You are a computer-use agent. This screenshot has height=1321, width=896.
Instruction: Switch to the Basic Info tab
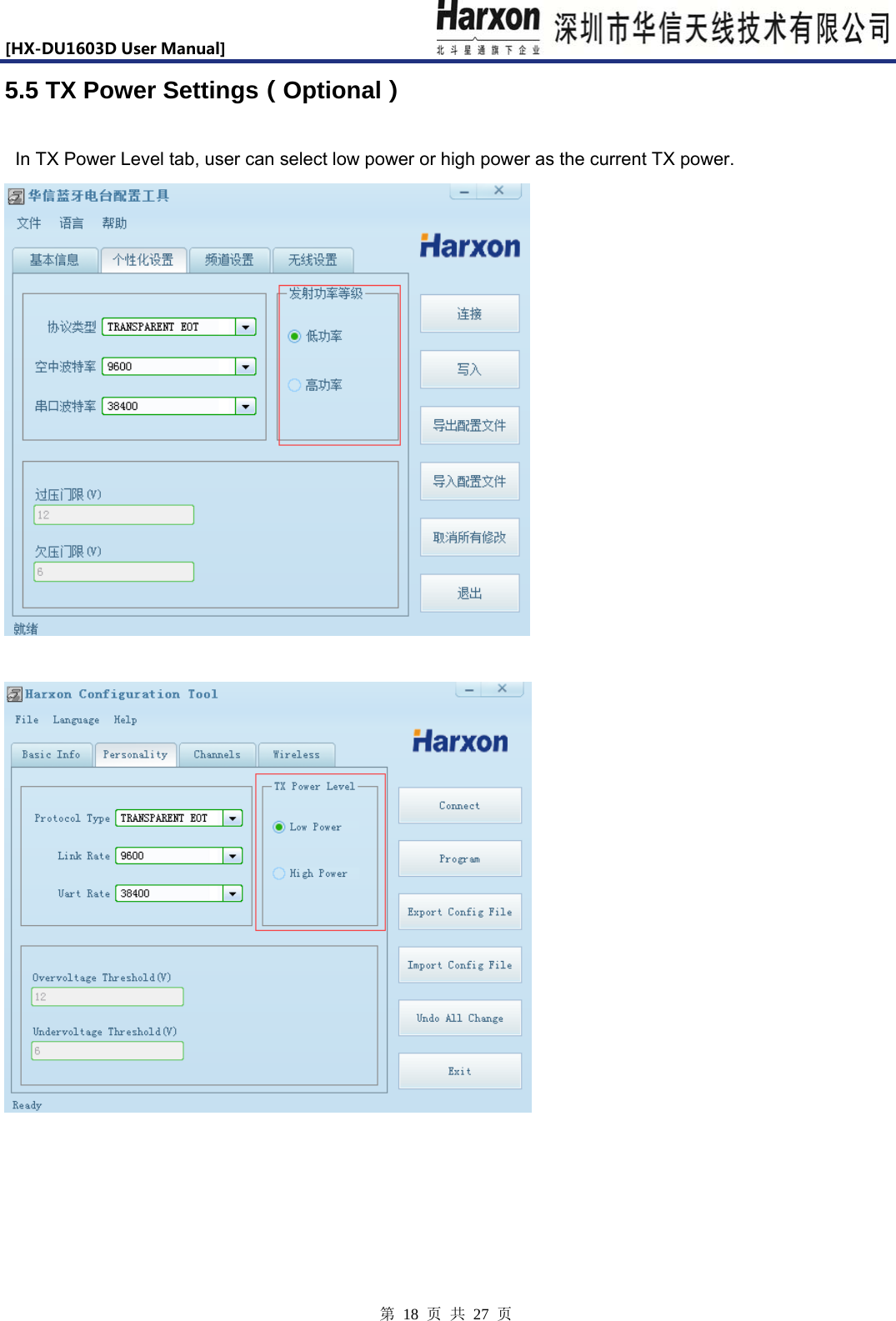[x=52, y=755]
